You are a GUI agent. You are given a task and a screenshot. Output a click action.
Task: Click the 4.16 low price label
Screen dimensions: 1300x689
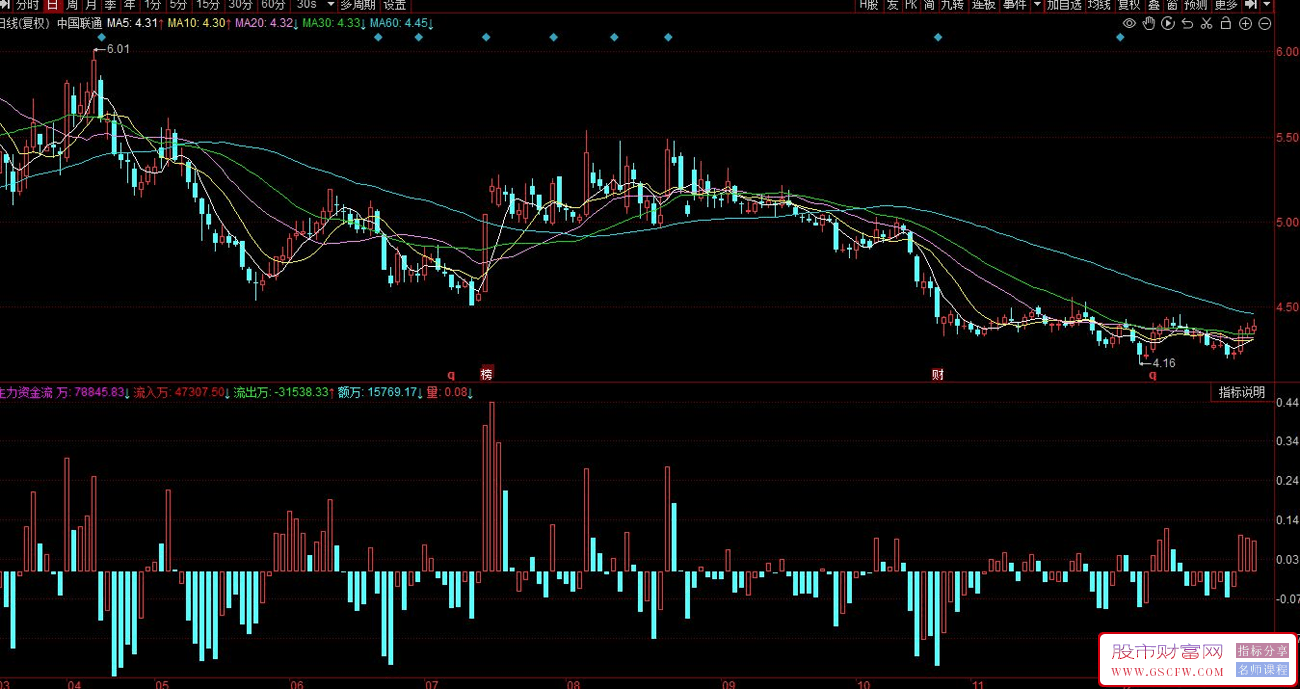click(x=1164, y=363)
